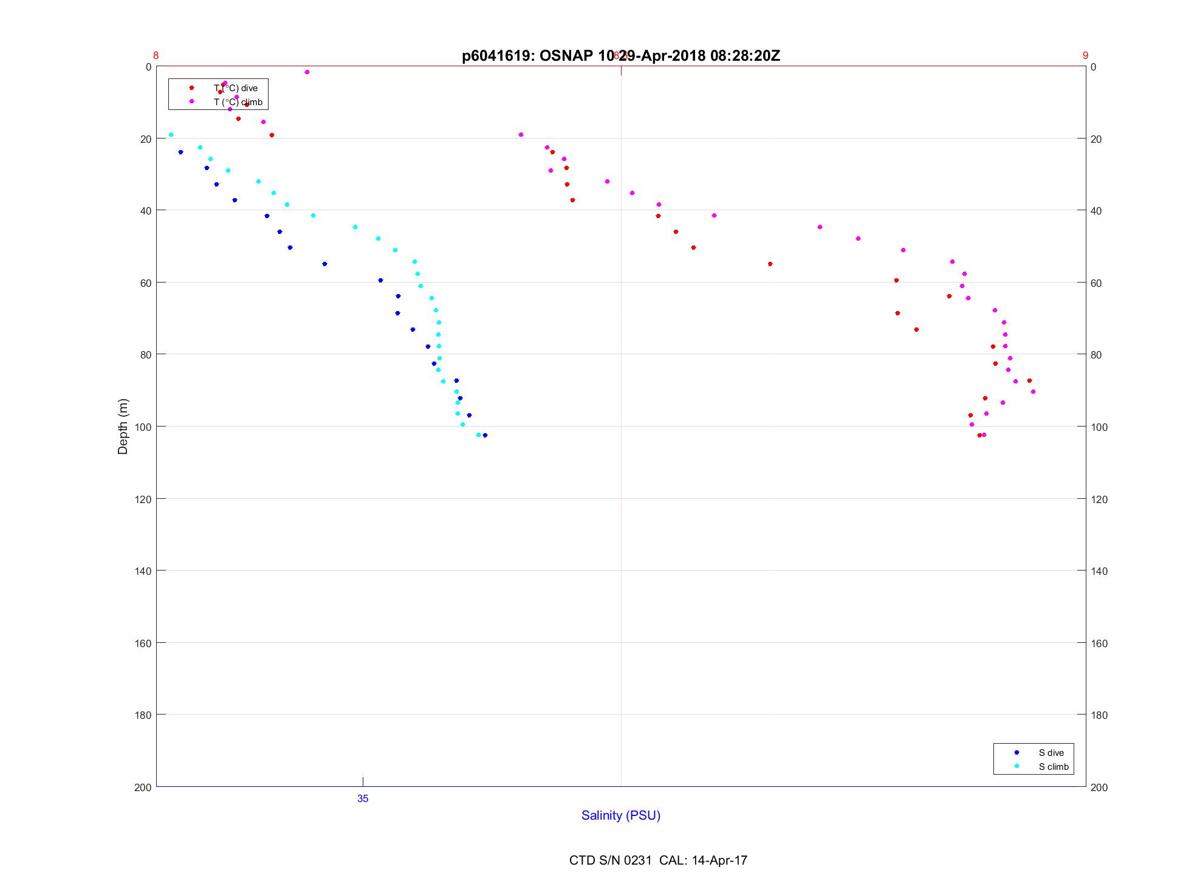Click the lone red dive point at 55 m depth
1200x885 pixels.
(770, 264)
